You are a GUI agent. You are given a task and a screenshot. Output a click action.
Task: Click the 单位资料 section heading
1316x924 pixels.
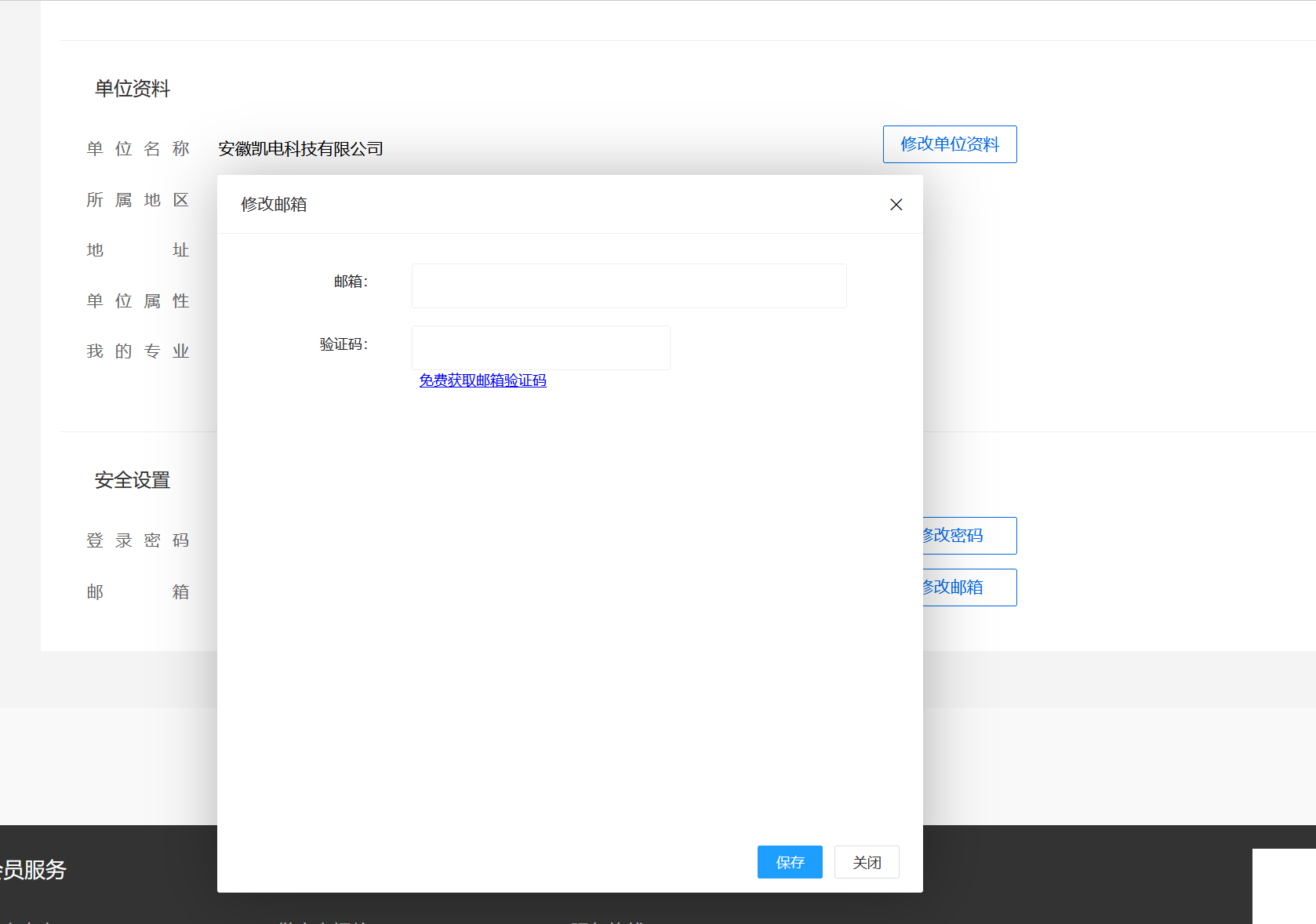[x=133, y=89]
